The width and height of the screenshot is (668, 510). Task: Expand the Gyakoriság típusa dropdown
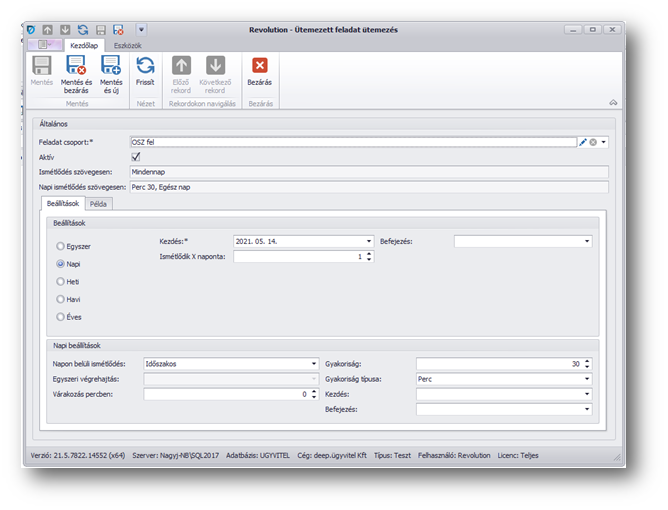[x=587, y=379]
